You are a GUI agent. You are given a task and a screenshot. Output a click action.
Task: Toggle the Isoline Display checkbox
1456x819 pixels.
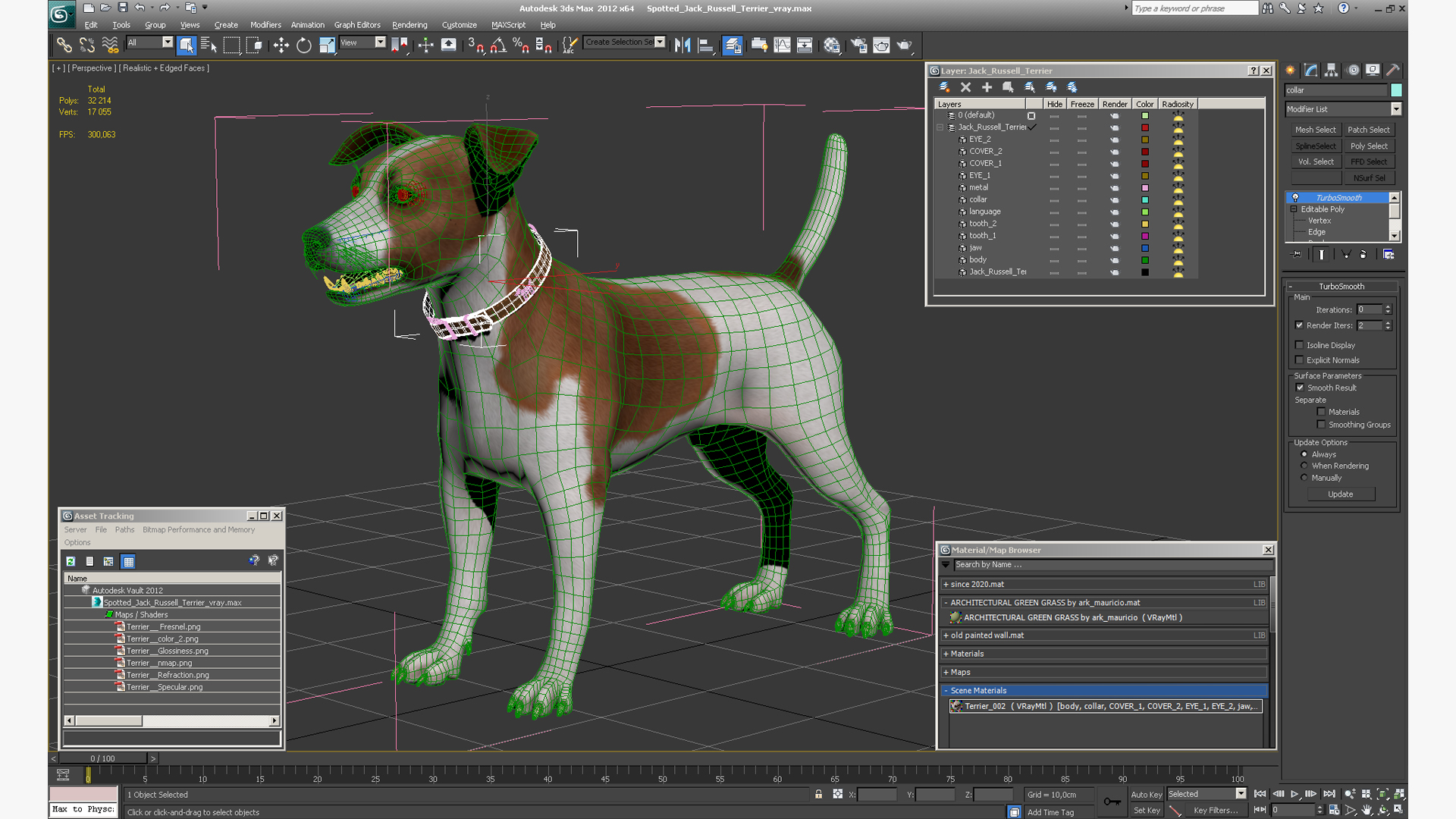[x=1299, y=345]
